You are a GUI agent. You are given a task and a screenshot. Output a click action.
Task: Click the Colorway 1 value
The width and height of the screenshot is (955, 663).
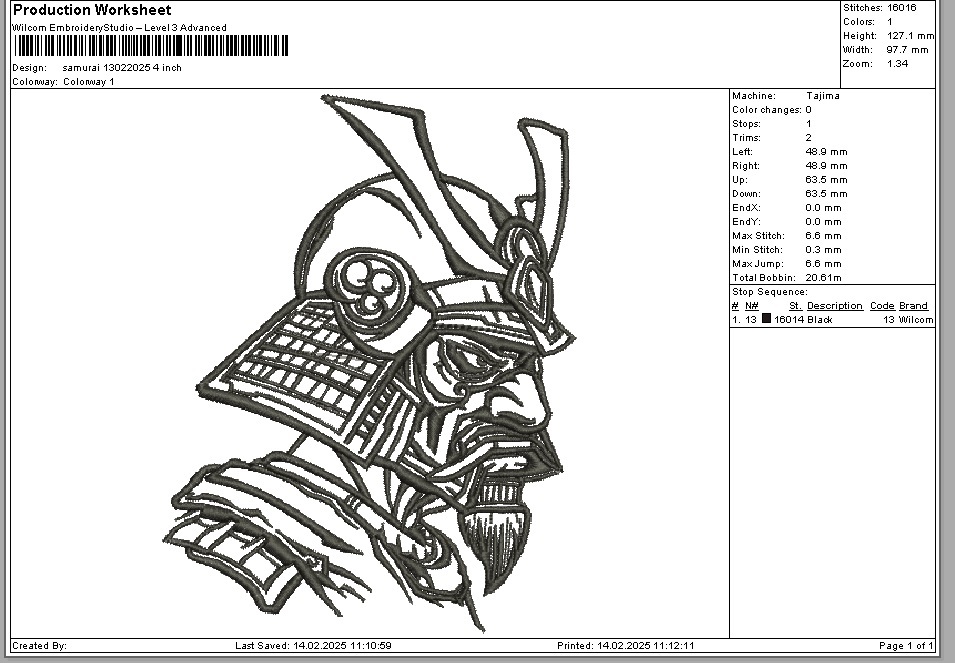point(89,82)
